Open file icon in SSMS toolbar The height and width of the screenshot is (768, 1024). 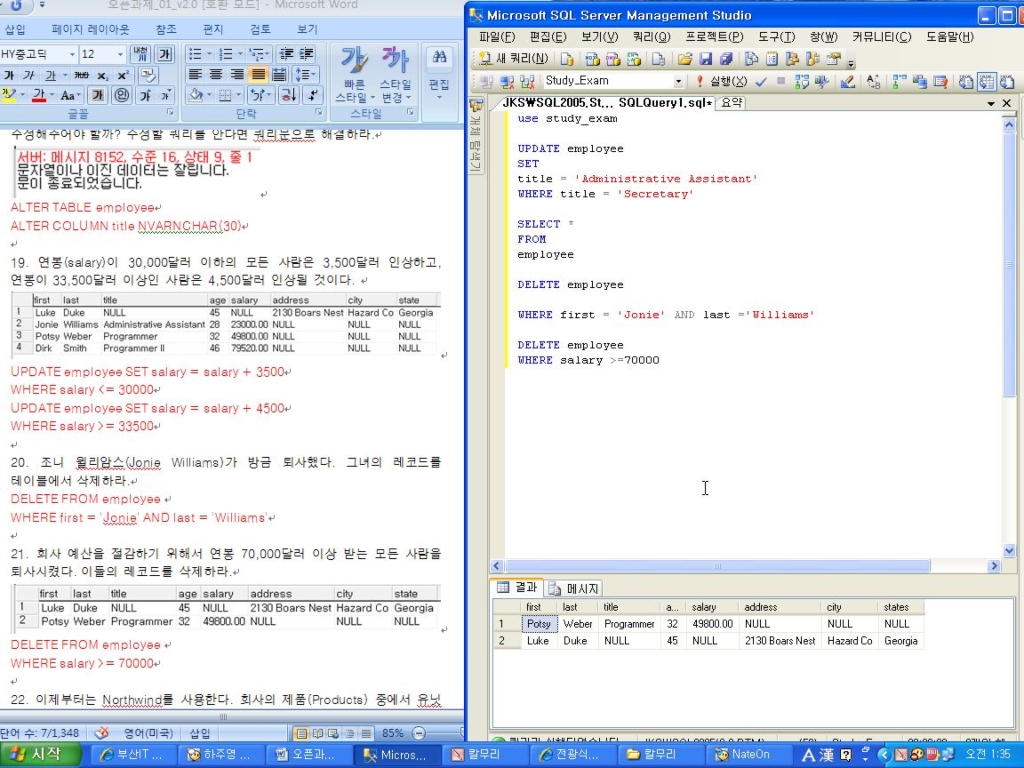pos(684,59)
